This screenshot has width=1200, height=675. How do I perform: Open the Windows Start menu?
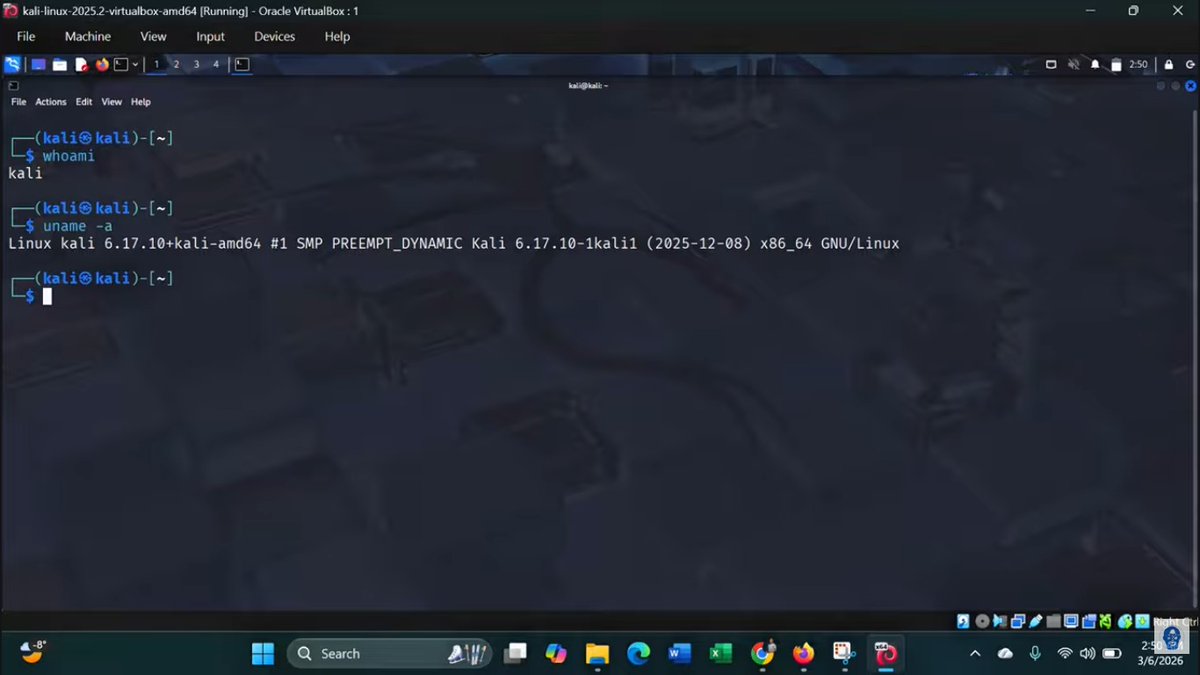tap(263, 653)
